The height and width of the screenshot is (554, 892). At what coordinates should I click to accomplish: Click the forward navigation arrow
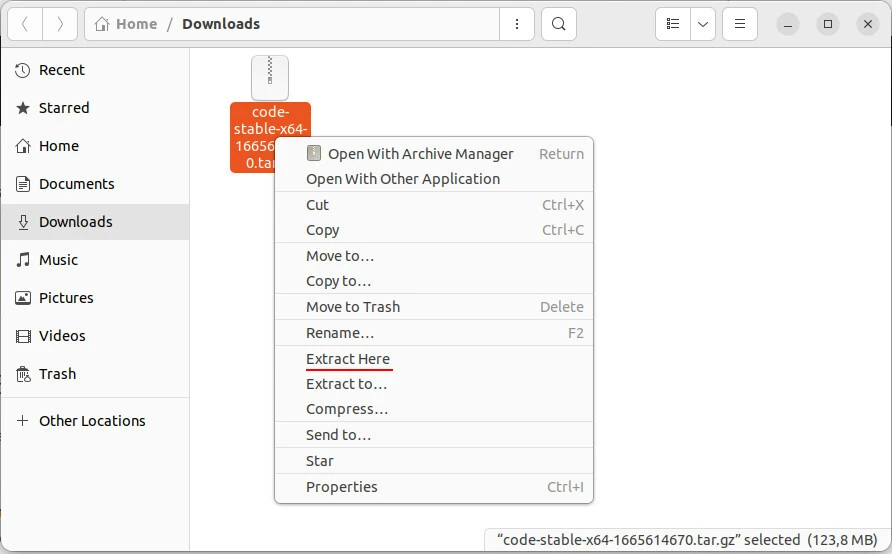(60, 24)
